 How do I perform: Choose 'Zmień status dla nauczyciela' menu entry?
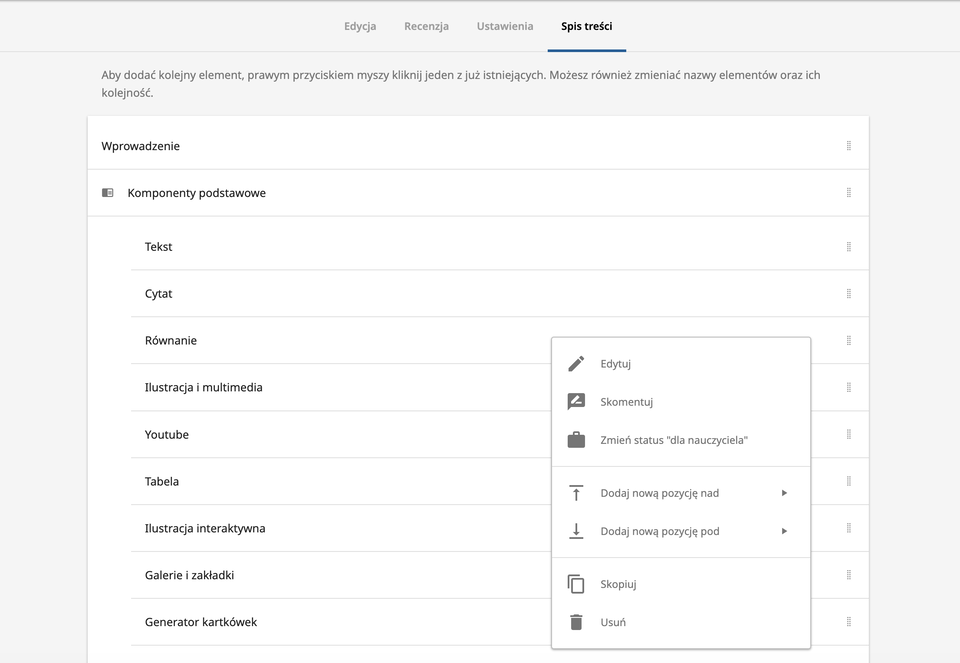coord(674,440)
